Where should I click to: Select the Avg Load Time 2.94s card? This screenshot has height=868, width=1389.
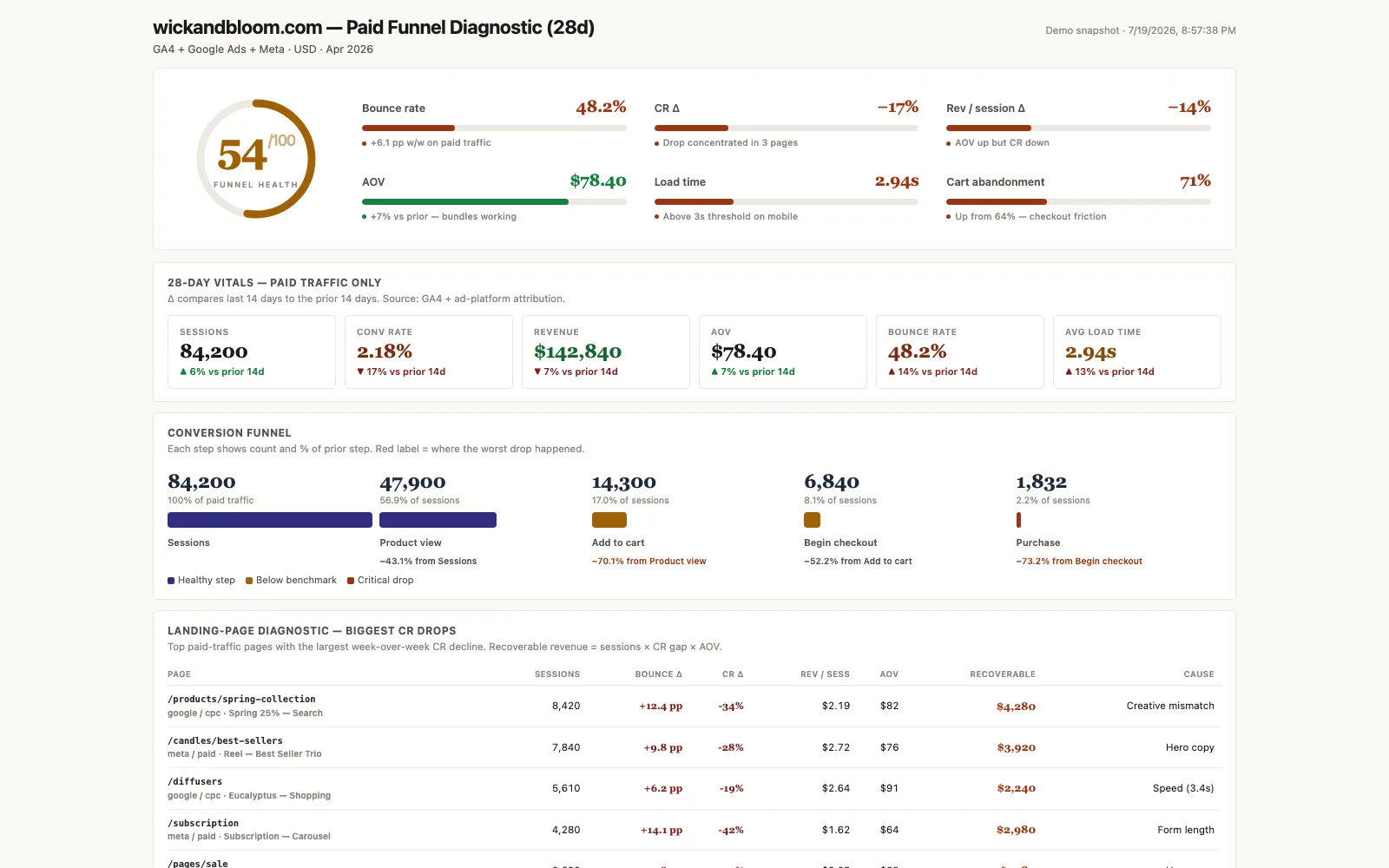pyautogui.click(x=1137, y=352)
